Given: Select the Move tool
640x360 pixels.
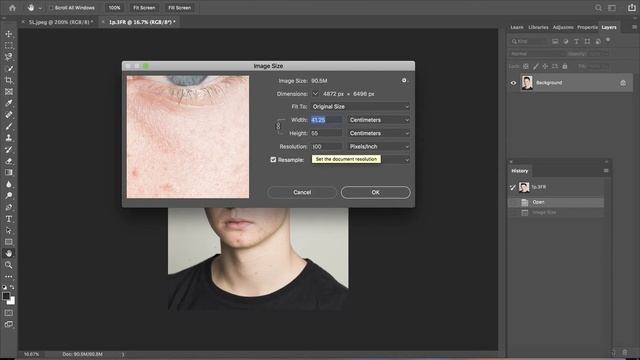Looking at the screenshot, I should [x=9, y=34].
